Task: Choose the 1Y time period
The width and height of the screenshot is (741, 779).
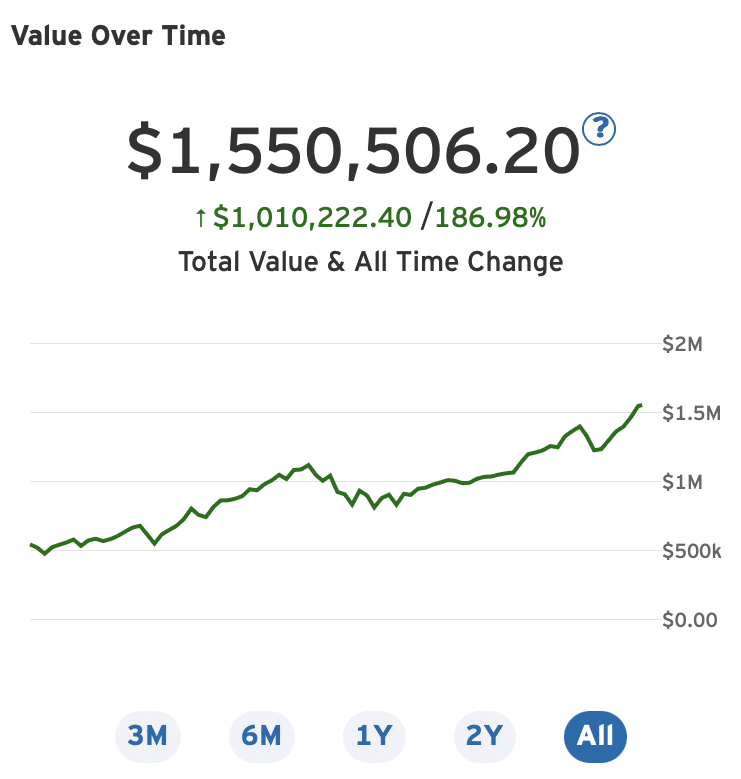Action: (x=374, y=736)
